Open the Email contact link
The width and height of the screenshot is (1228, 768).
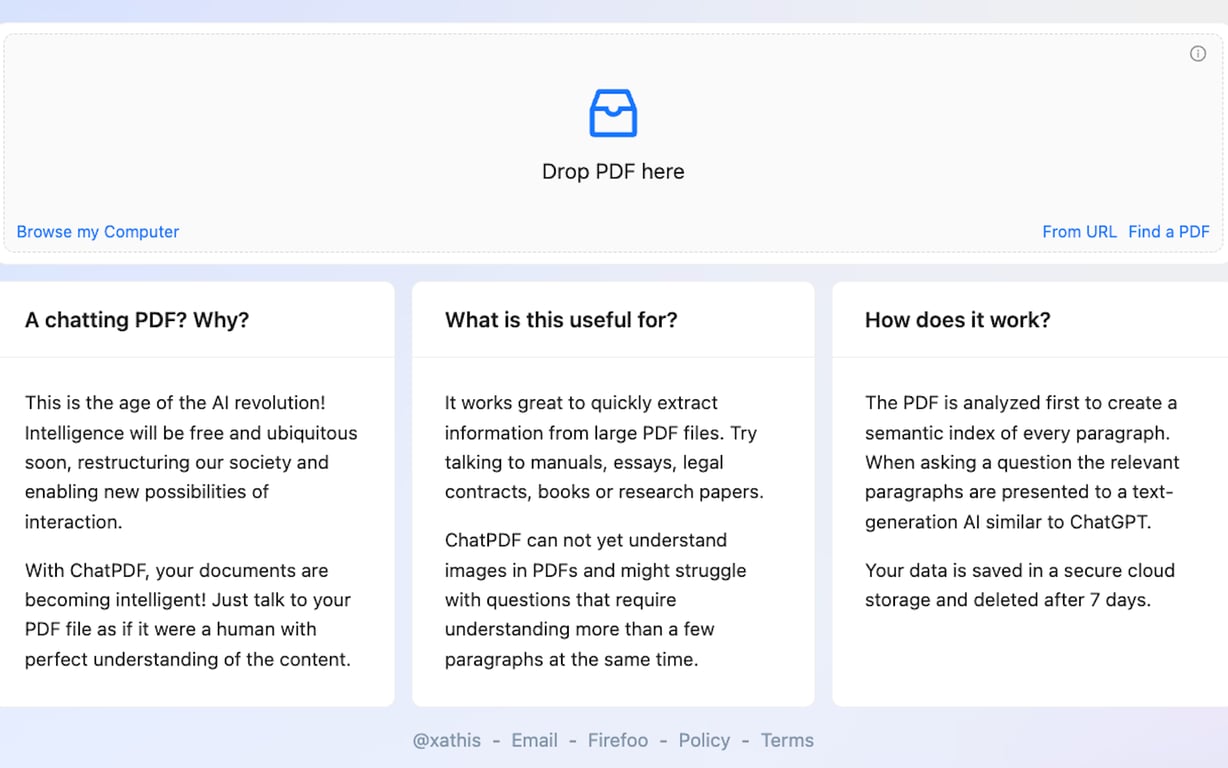point(534,740)
